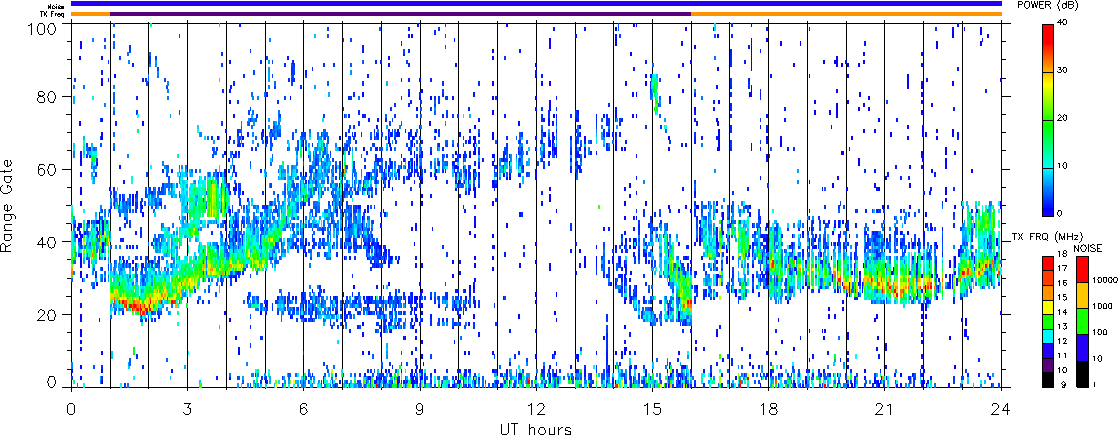
Task: Pick the cyan 12-13 MHz TX FRQ swatch
Action: pyautogui.click(x=1048, y=337)
